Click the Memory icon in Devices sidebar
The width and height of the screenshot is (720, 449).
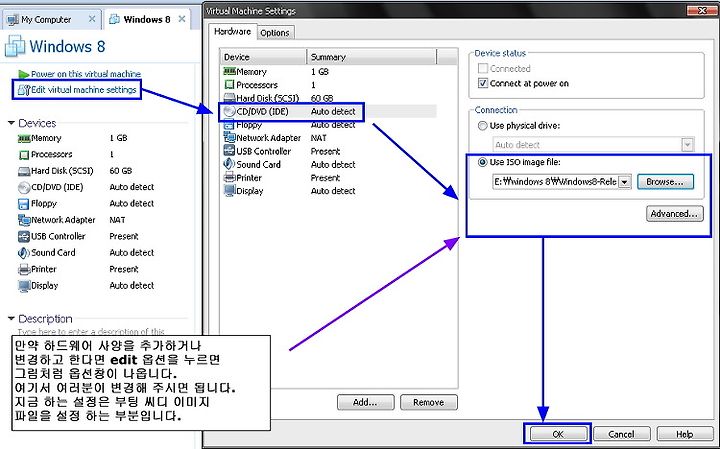24,138
